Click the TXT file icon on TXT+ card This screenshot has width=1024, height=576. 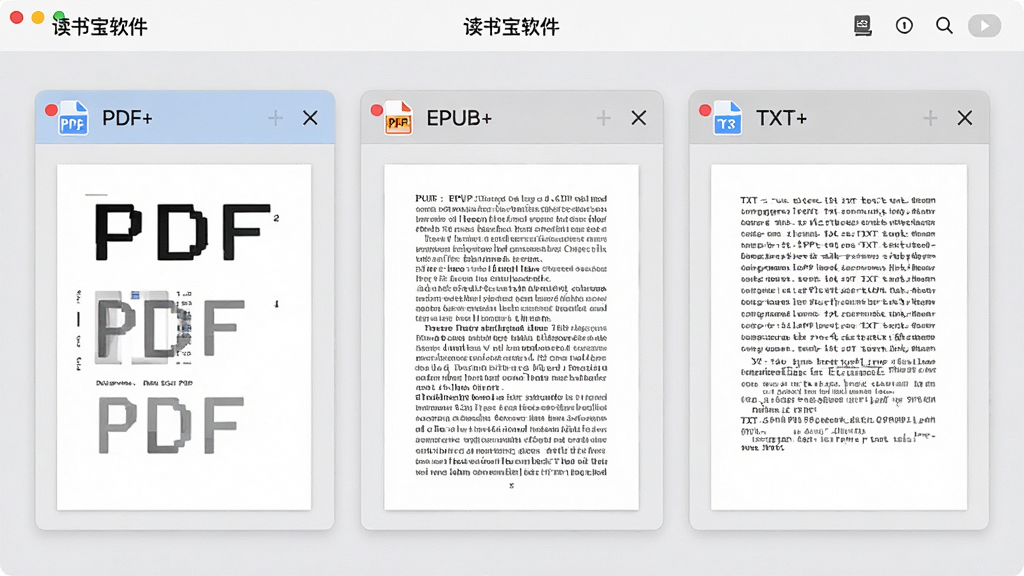(727, 118)
